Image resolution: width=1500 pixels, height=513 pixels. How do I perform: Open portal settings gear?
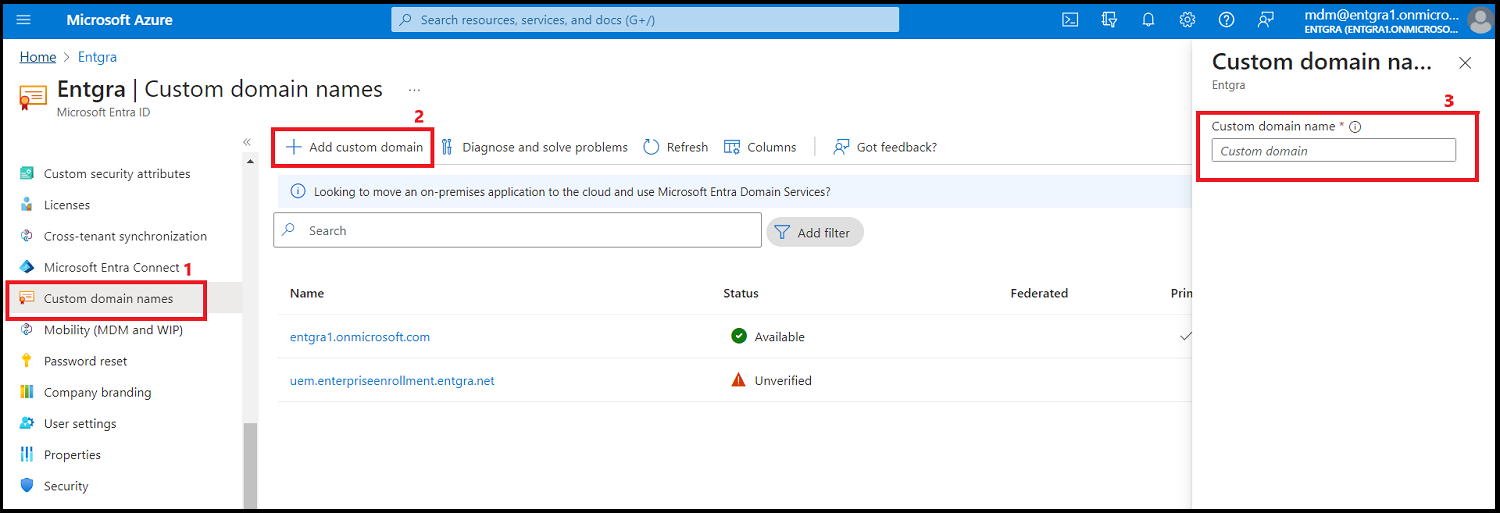click(x=1187, y=20)
